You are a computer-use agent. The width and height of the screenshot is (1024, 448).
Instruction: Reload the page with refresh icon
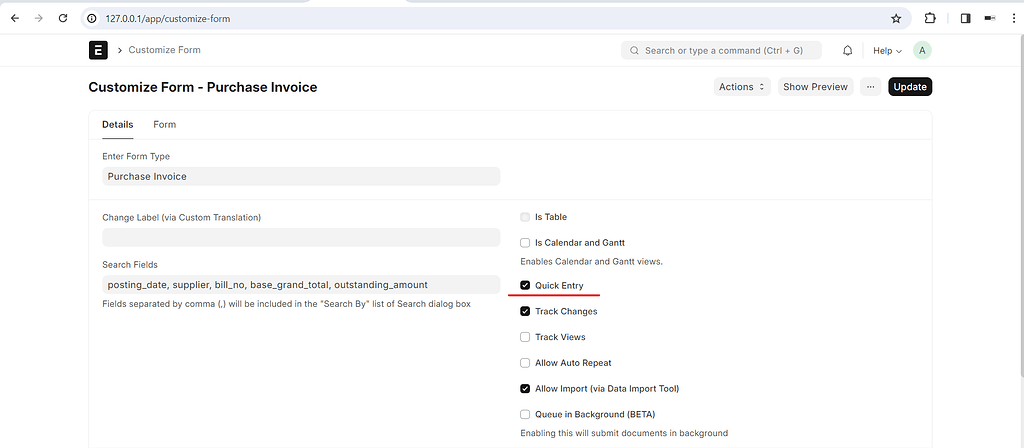[x=63, y=18]
